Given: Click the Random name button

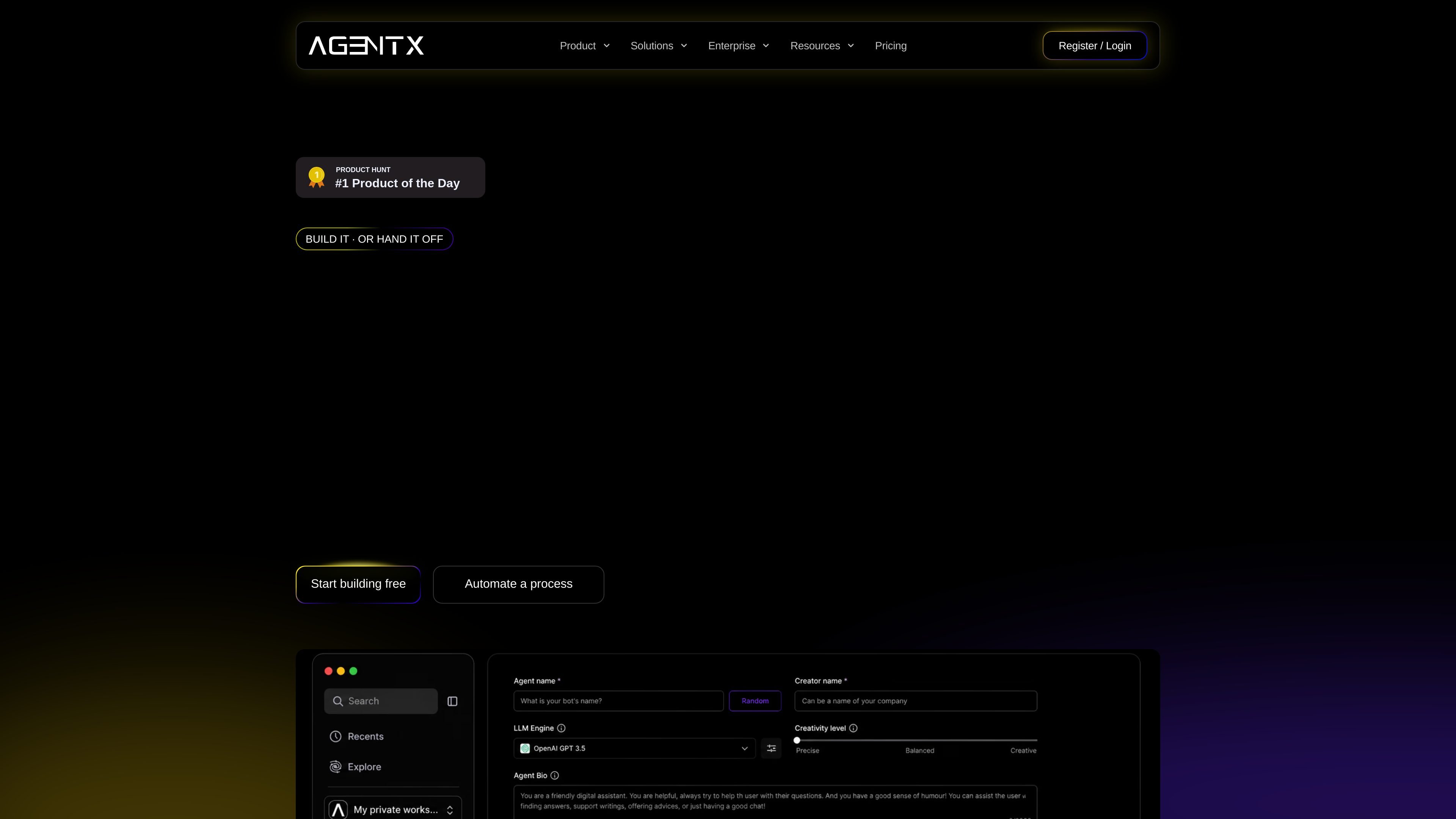Looking at the screenshot, I should click(755, 701).
